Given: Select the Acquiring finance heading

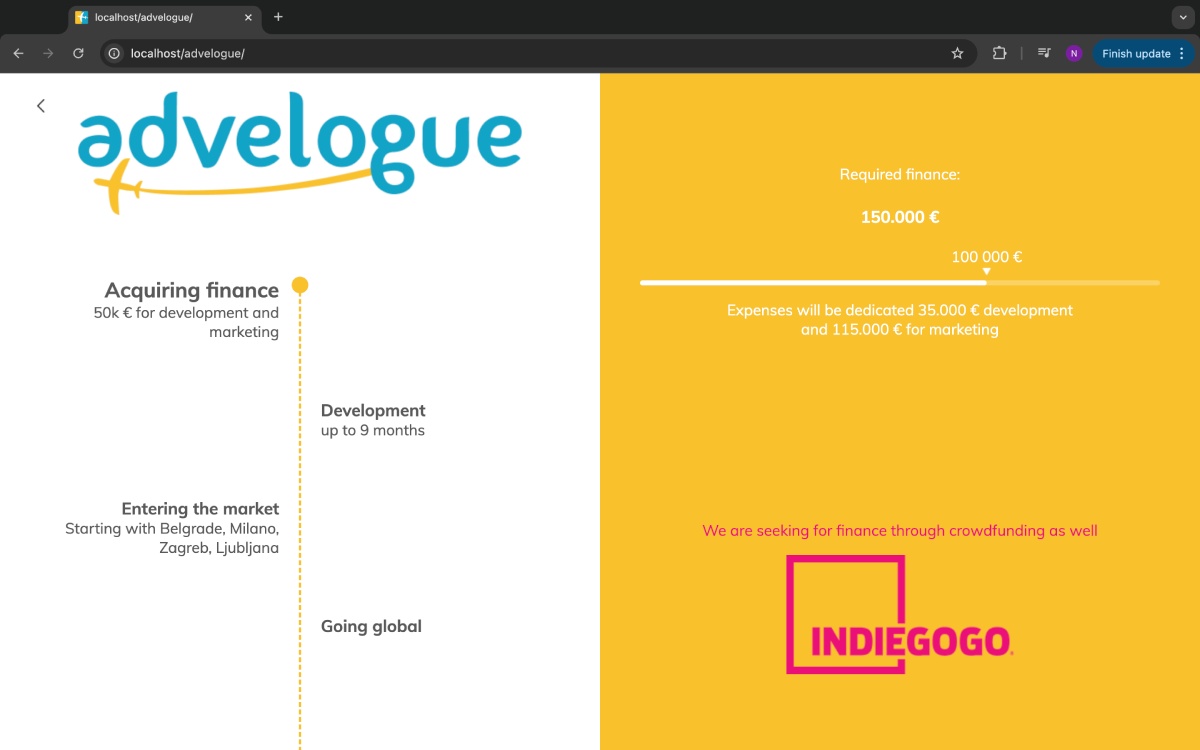Looking at the screenshot, I should [192, 290].
